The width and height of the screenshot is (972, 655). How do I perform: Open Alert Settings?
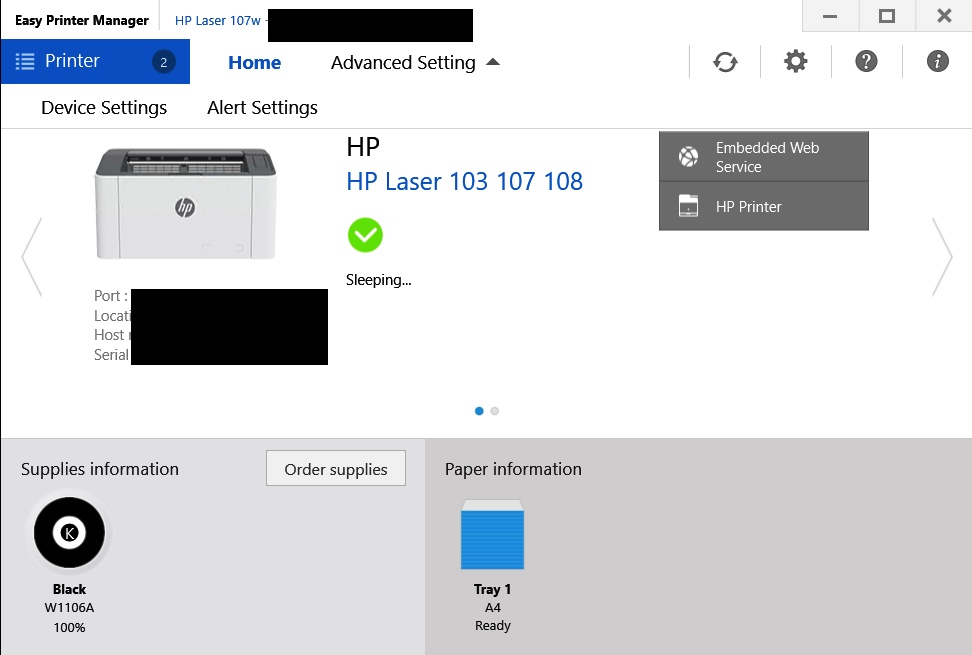click(262, 108)
